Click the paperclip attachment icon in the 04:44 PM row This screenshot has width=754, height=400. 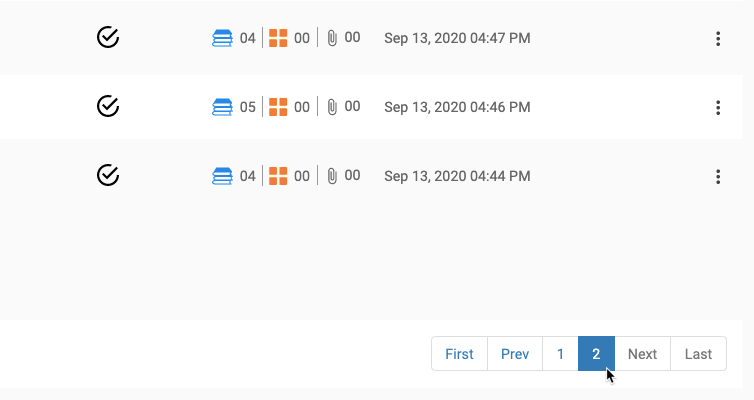[332, 176]
